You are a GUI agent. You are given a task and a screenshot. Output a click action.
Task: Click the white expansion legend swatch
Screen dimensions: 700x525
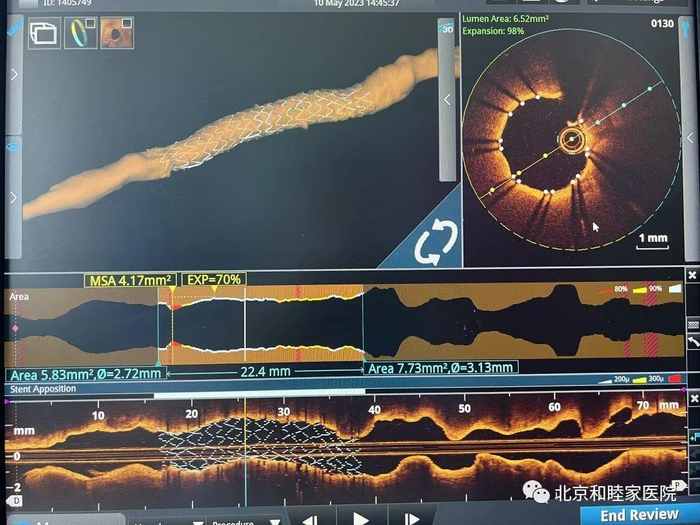[675, 288]
